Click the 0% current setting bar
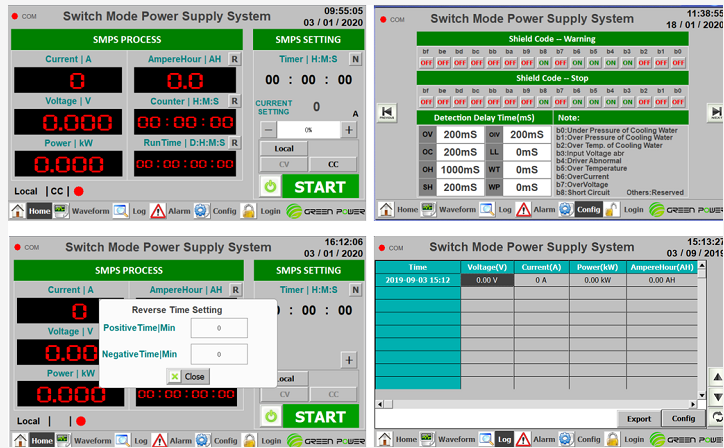Viewport: 724px width, 448px height. click(x=308, y=130)
